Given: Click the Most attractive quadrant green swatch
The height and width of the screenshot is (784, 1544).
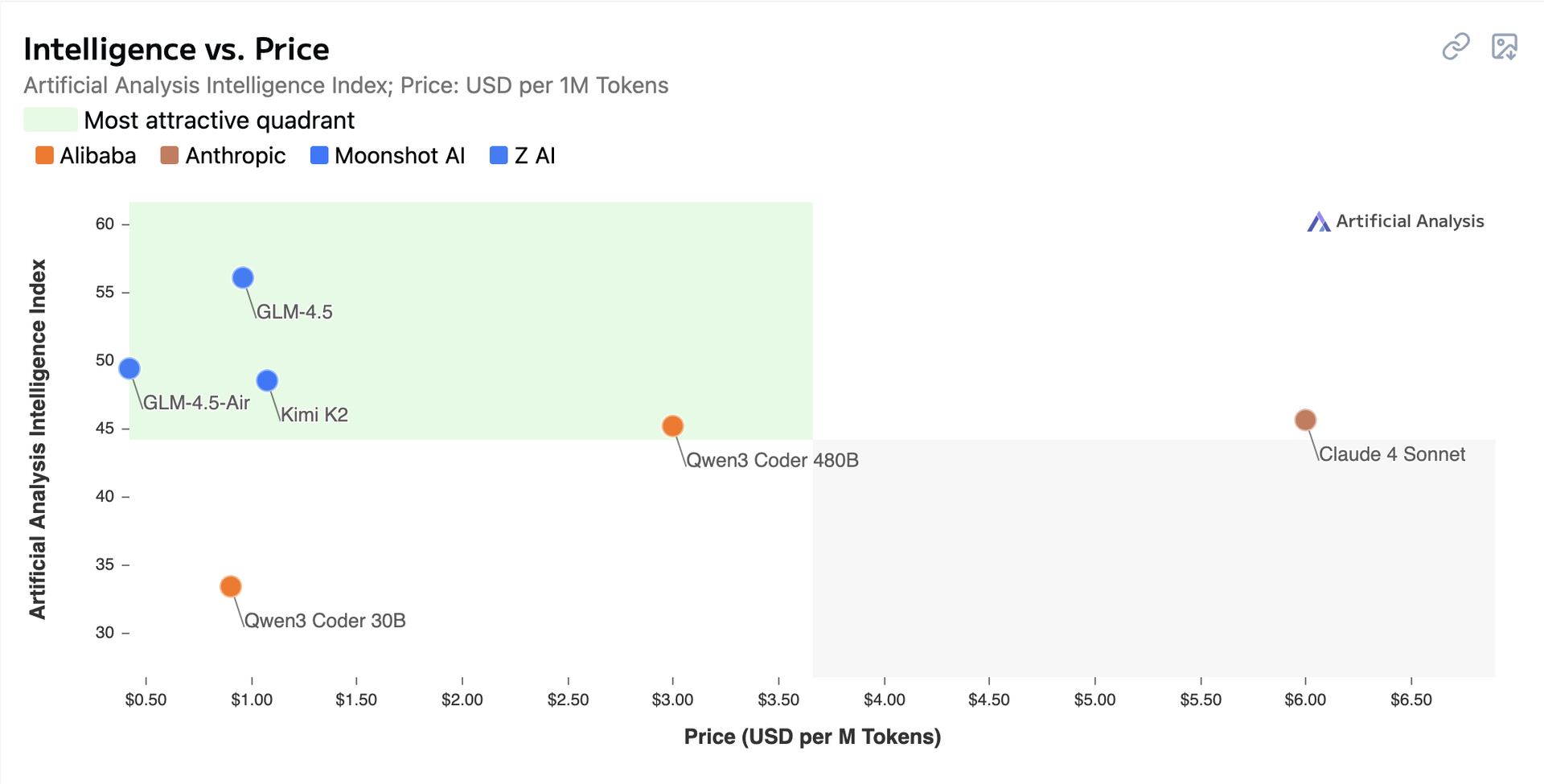Looking at the screenshot, I should click(51, 120).
